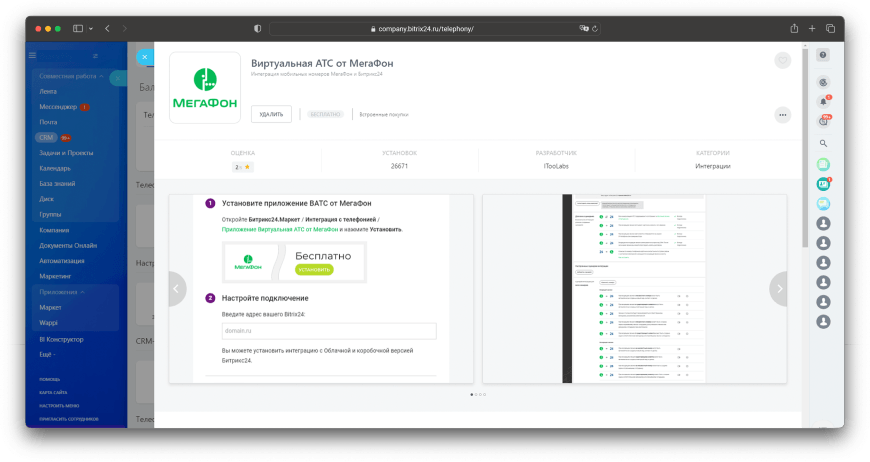
Task: Open the iTooLabs developer link
Action: click(556, 166)
